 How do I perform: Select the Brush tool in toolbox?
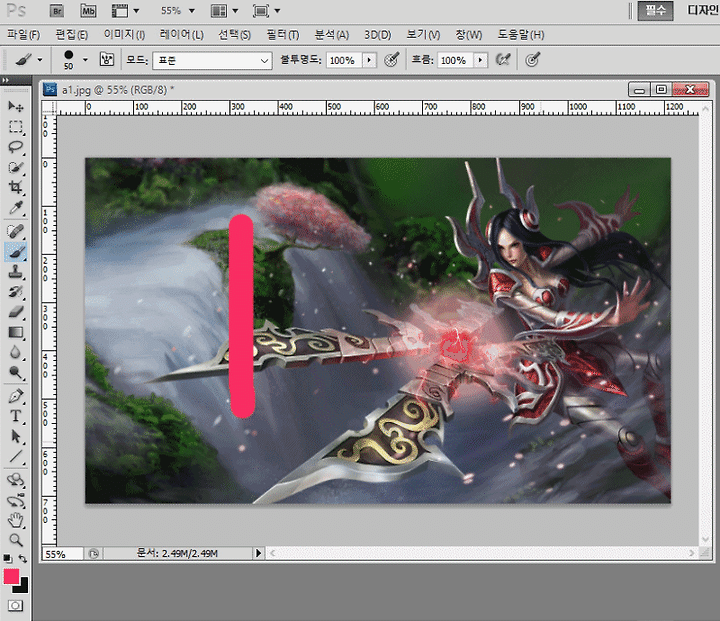[x=16, y=252]
